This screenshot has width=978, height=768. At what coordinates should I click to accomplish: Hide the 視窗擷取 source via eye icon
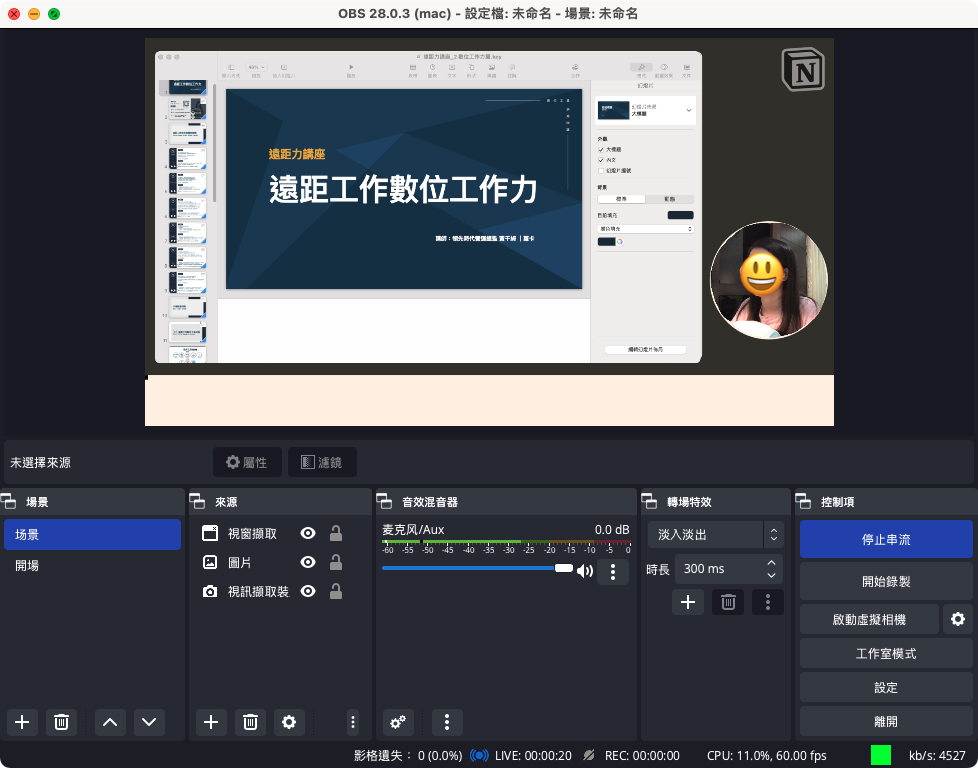pyautogui.click(x=308, y=533)
